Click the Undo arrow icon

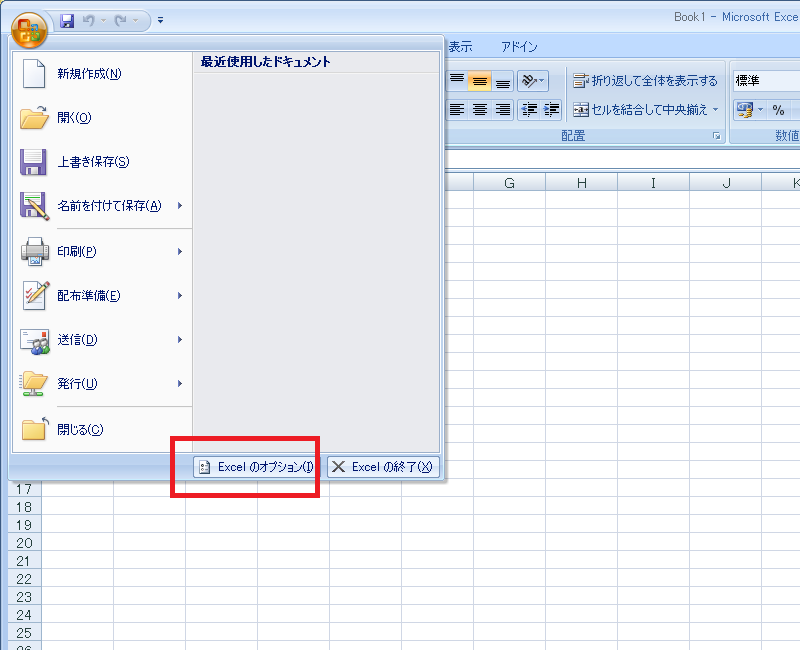click(x=89, y=20)
